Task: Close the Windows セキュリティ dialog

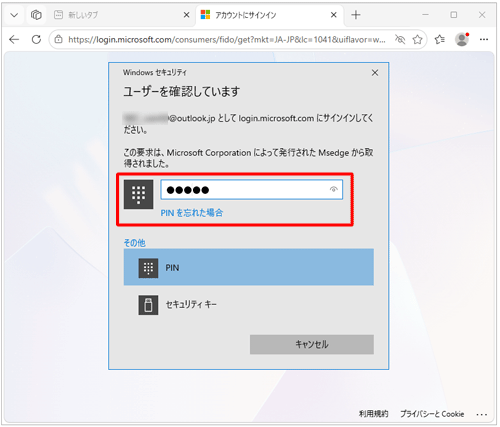Action: pyautogui.click(x=375, y=73)
